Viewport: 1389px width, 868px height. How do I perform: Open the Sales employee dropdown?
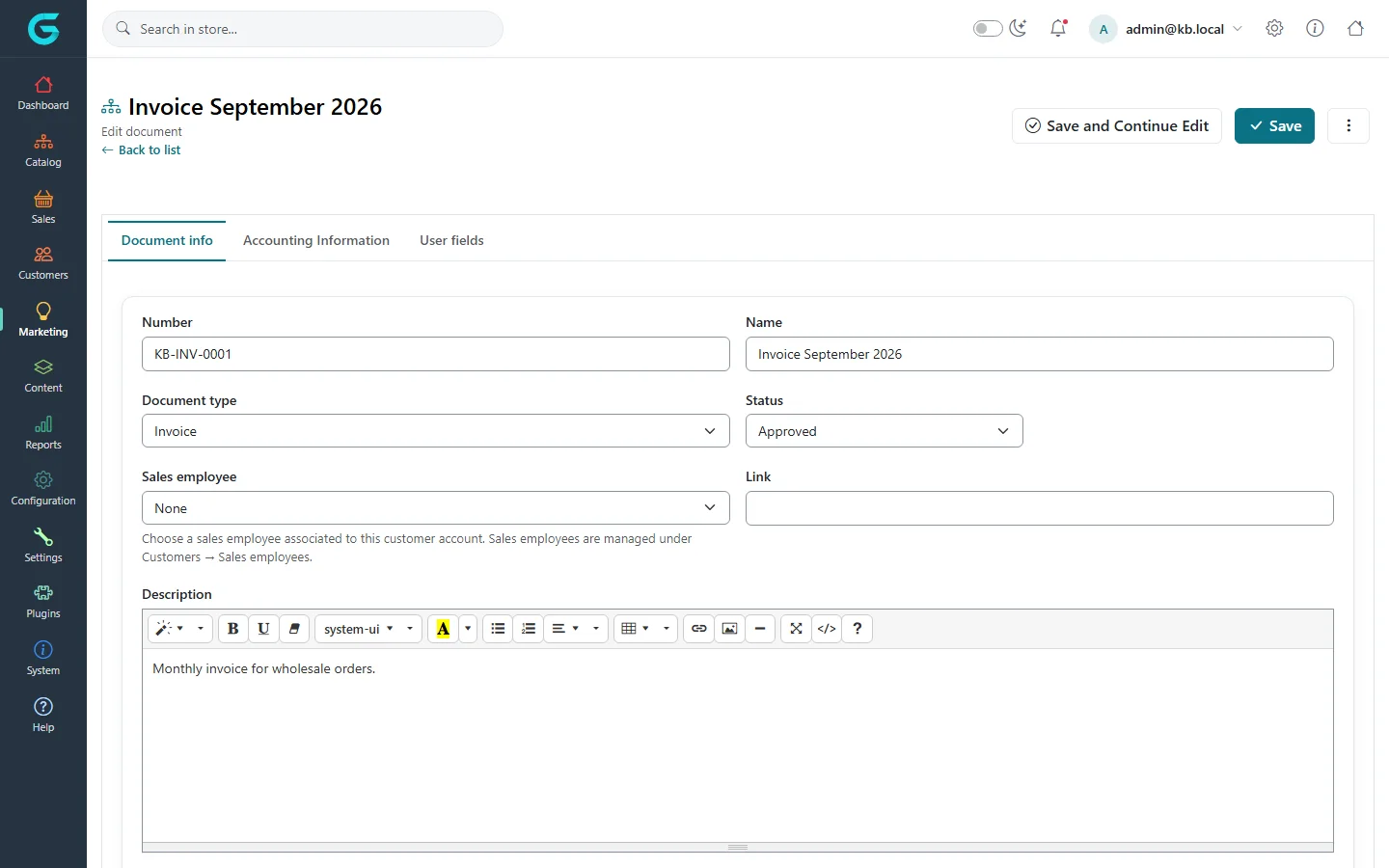tap(436, 508)
